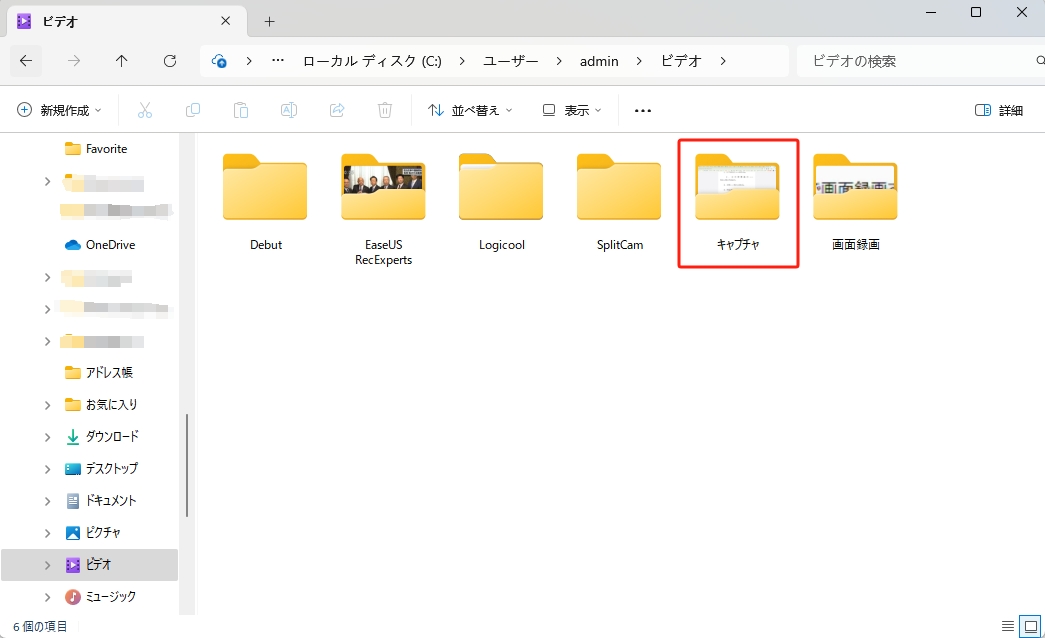Open the 新規作成 new item dropdown
Viewport: 1045px width, 638px height.
click(x=60, y=110)
